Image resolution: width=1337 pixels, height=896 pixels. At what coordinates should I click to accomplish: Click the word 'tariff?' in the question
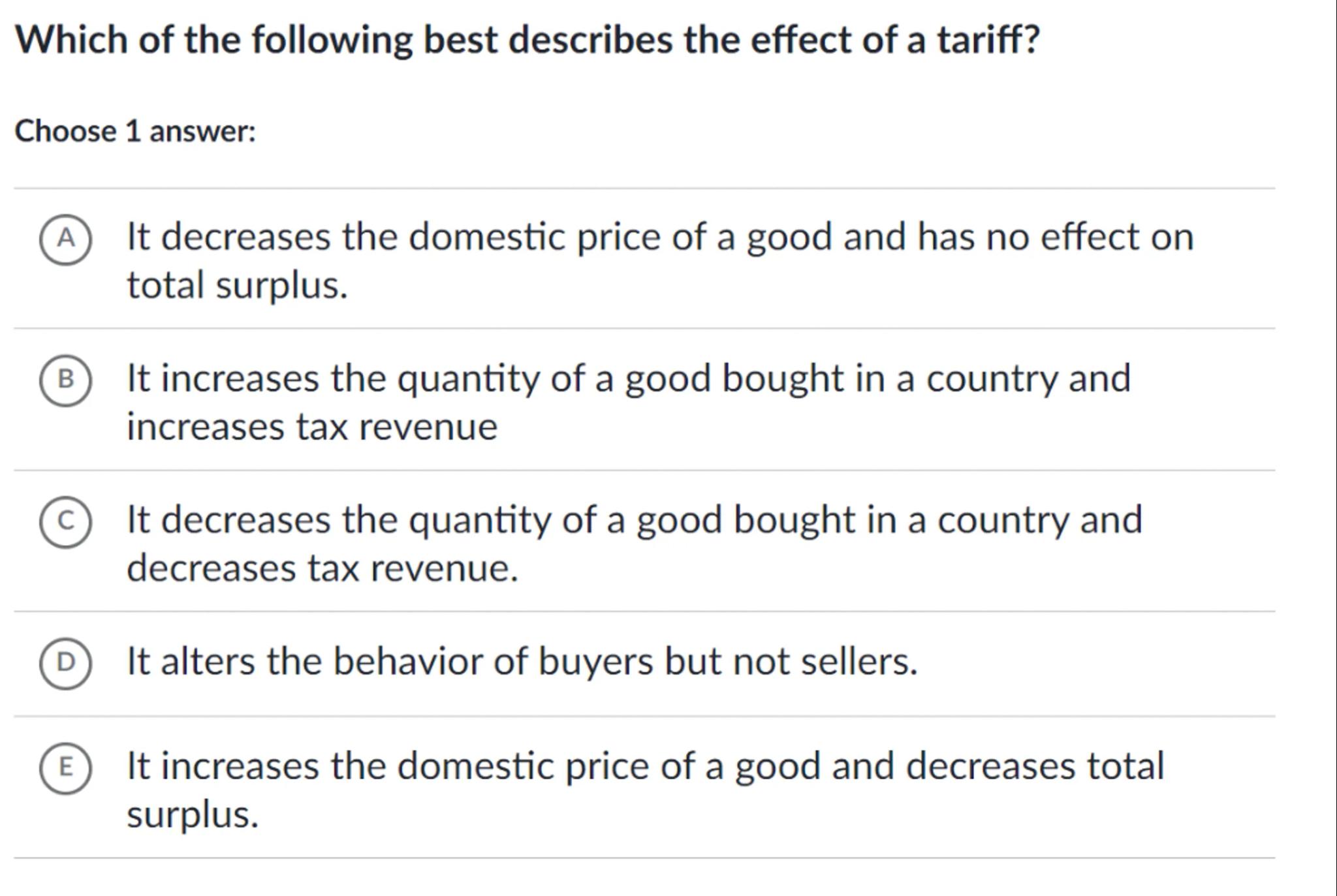[x=988, y=40]
